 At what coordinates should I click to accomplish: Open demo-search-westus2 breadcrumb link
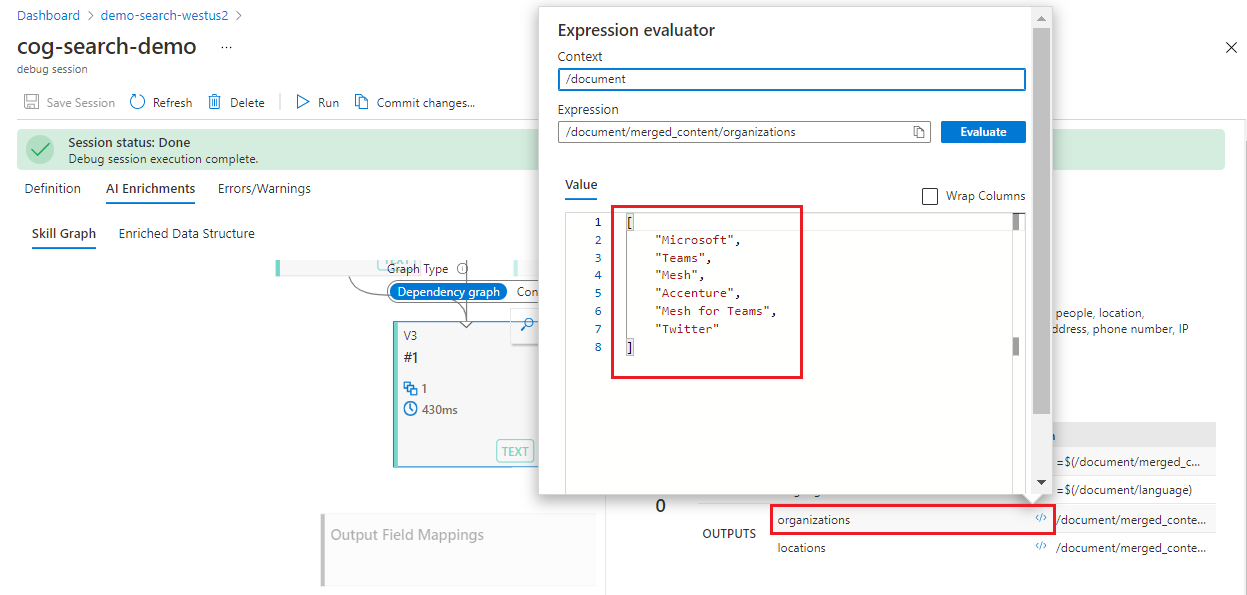coord(165,16)
